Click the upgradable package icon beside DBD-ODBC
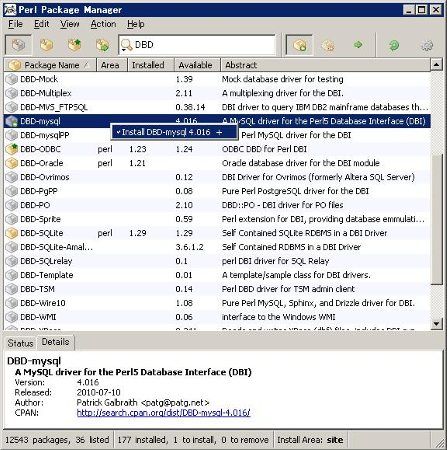The height and width of the screenshot is (450, 447). (12, 149)
